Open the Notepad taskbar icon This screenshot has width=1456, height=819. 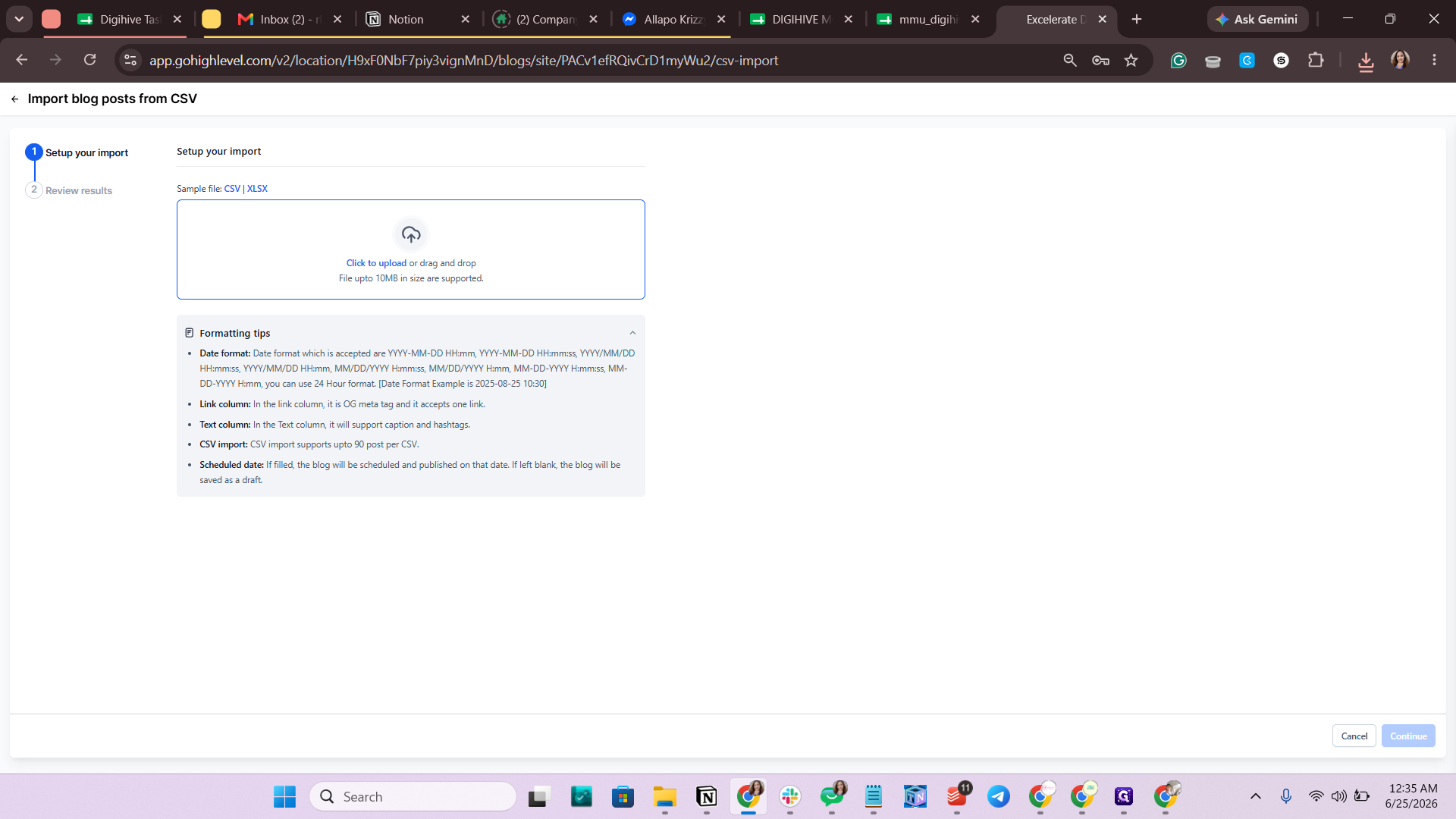(x=874, y=796)
